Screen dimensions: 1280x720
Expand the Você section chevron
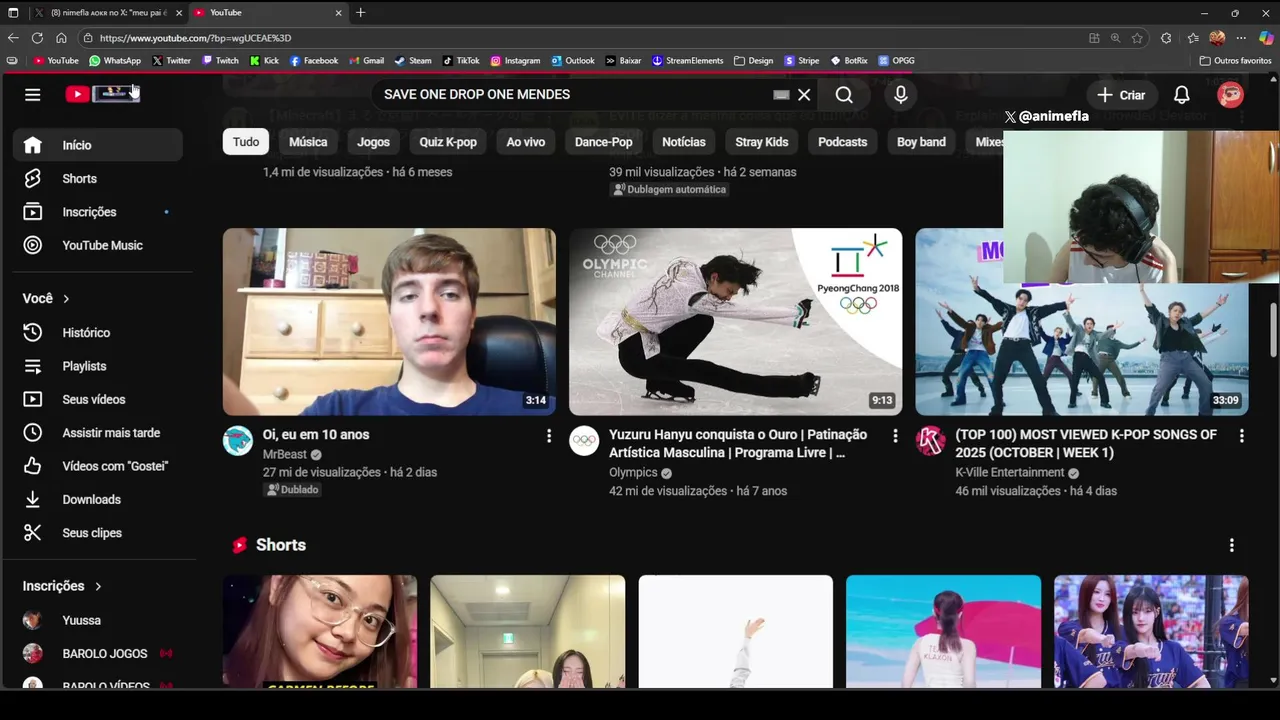coord(66,299)
